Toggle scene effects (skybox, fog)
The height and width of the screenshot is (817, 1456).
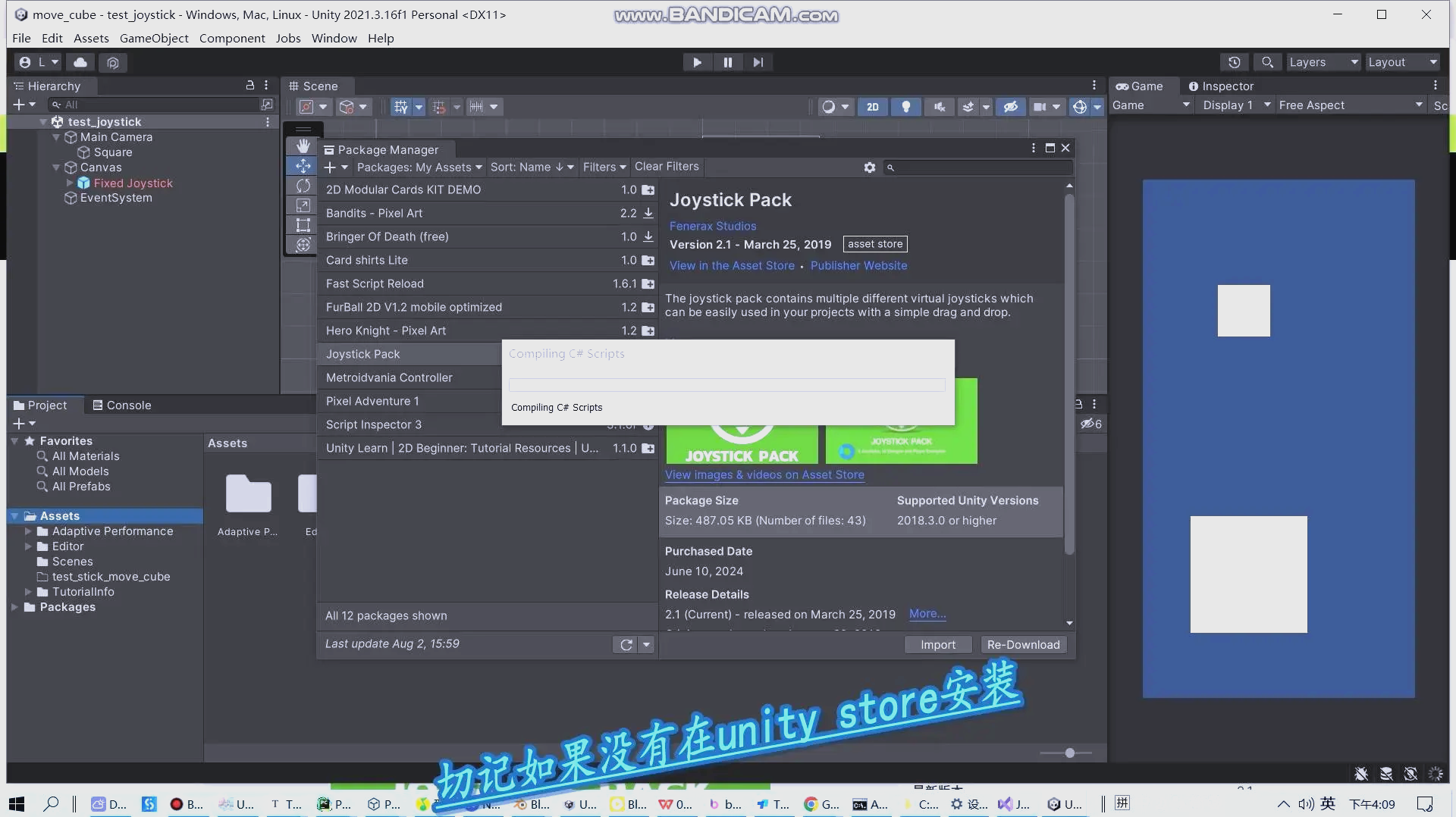[x=968, y=107]
